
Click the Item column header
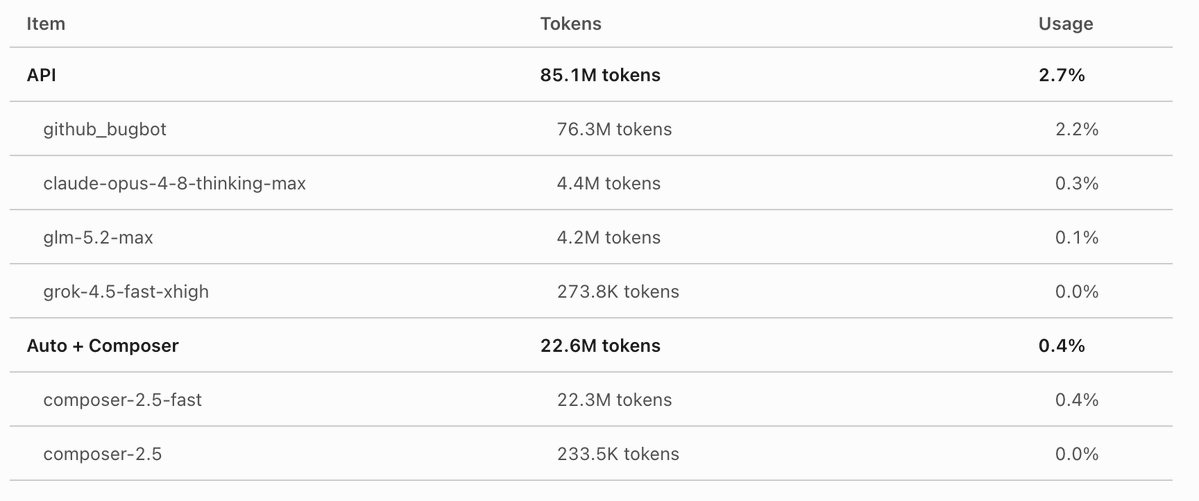tap(46, 24)
